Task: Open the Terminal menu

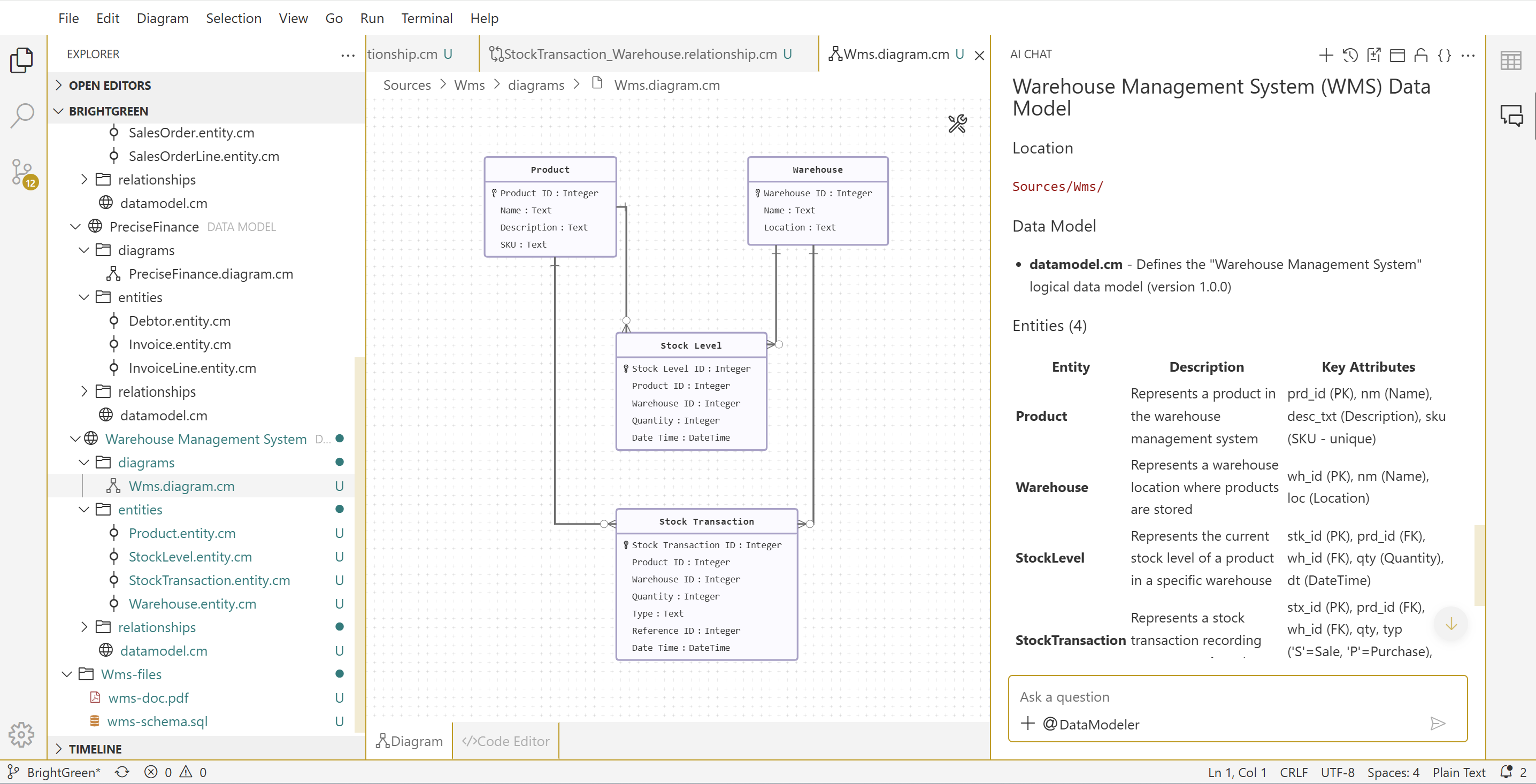Action: click(x=426, y=18)
